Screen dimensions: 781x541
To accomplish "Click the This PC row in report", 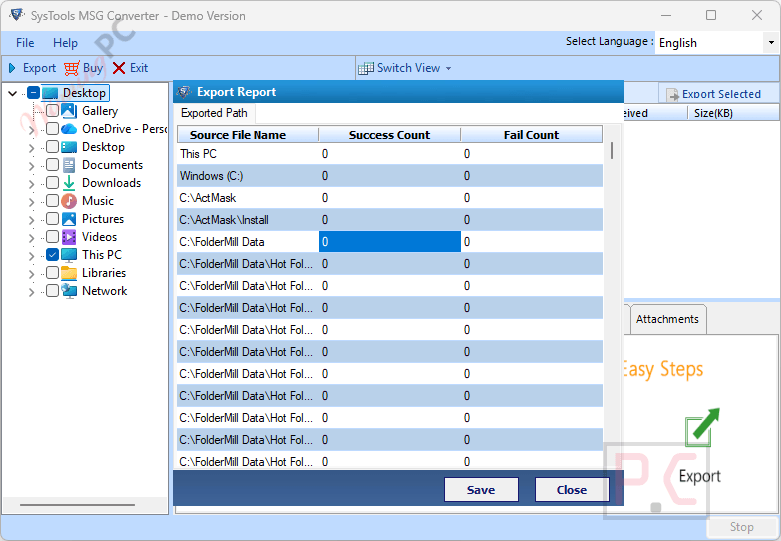I will (390, 154).
